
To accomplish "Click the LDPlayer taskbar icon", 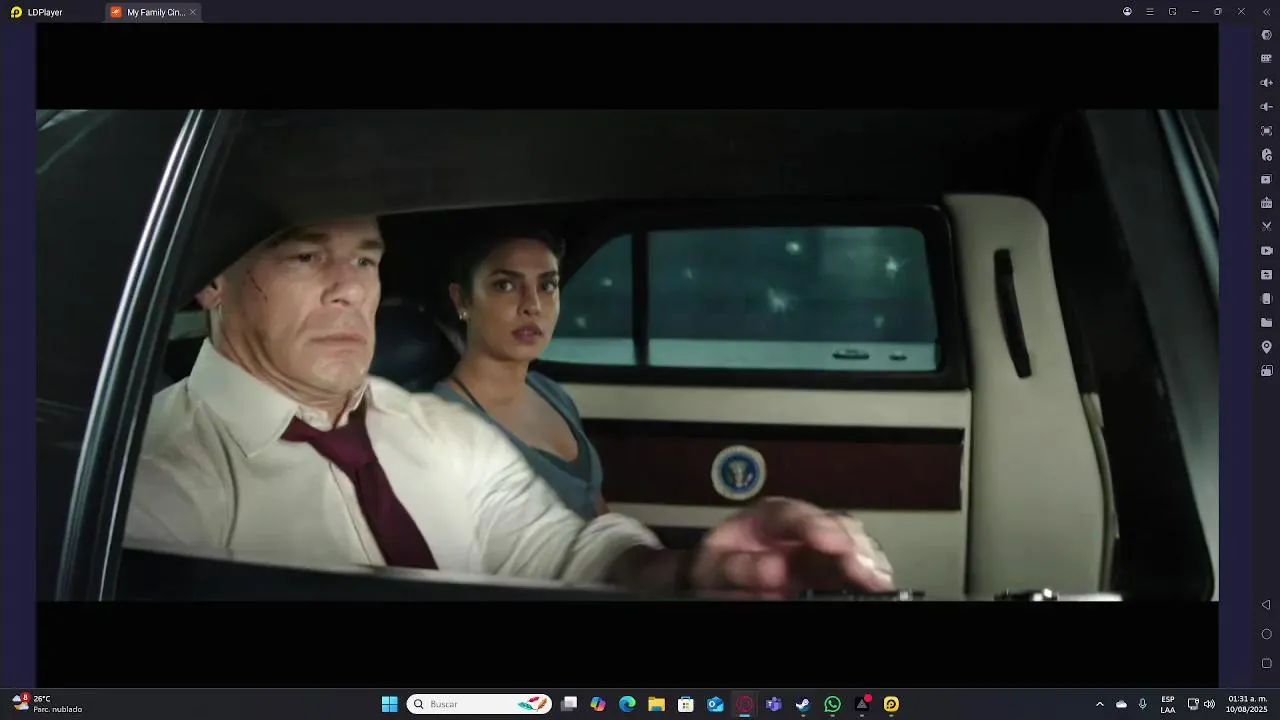I will (891, 704).
